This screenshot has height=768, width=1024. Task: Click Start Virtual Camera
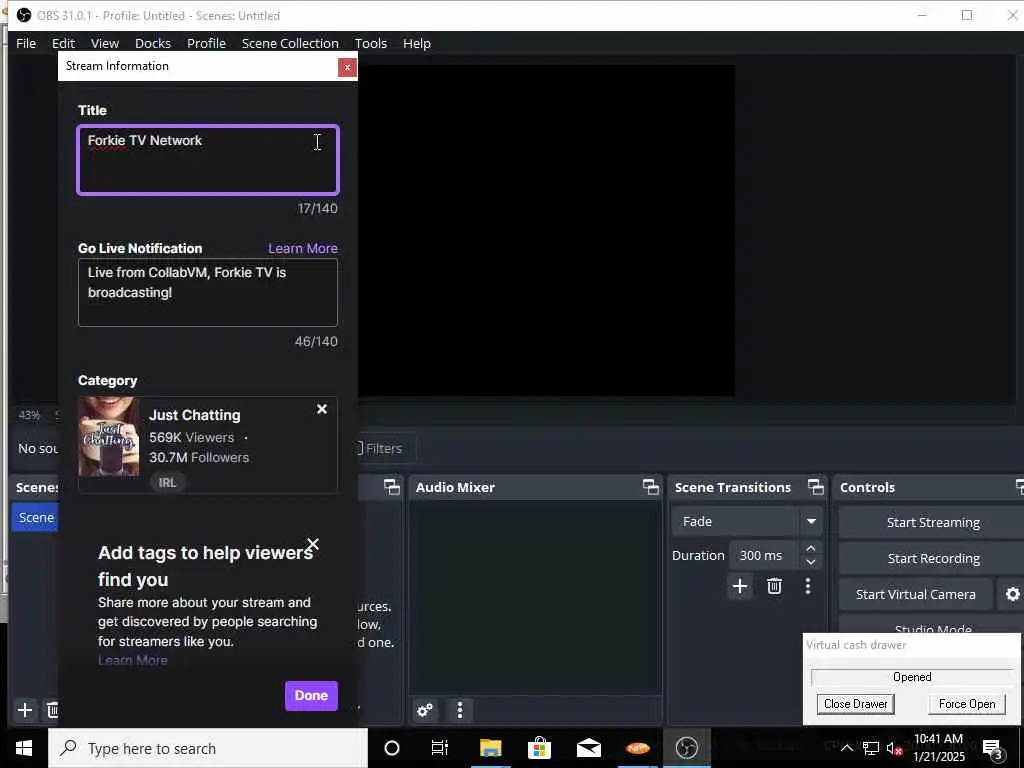[916, 594]
